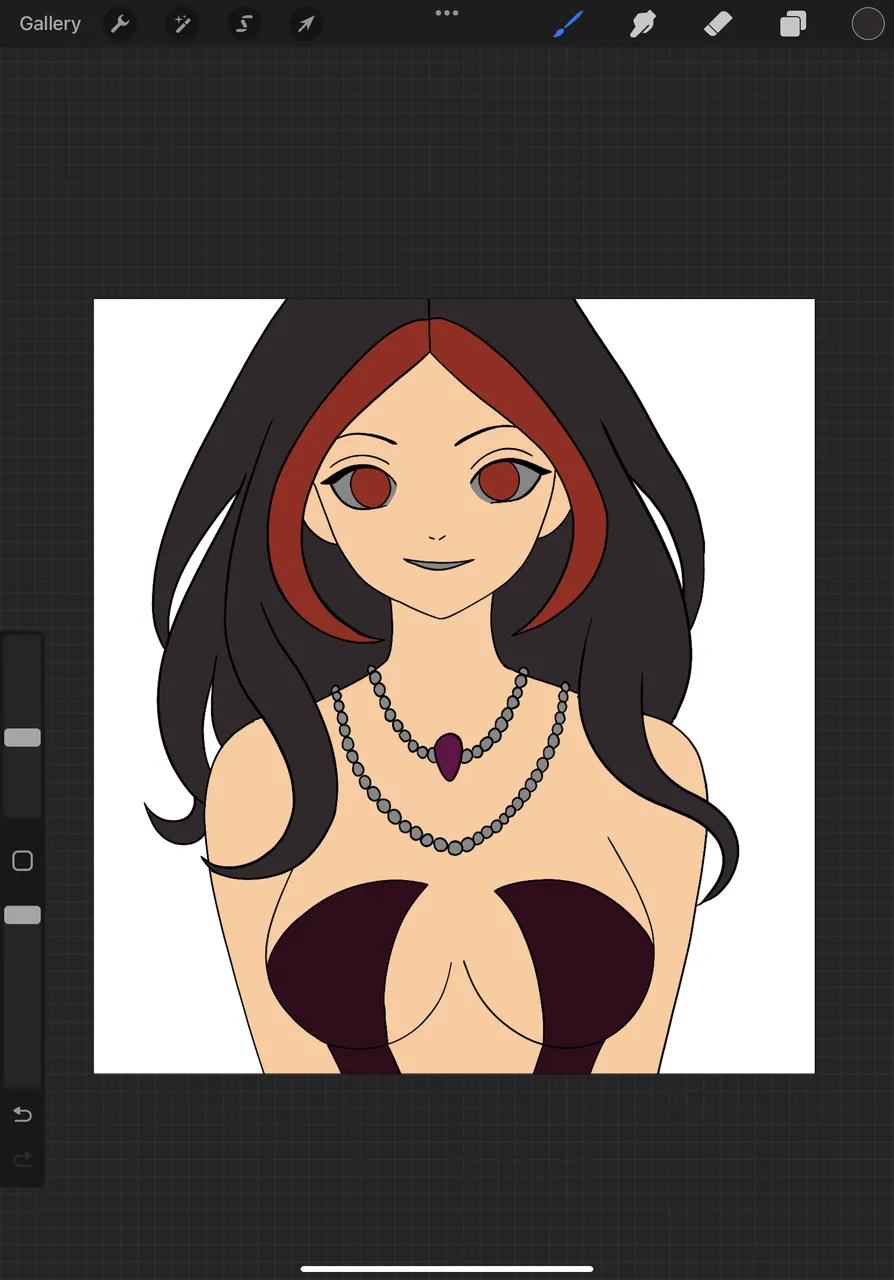Open the Gallery
894x1280 pixels.
tap(50, 24)
